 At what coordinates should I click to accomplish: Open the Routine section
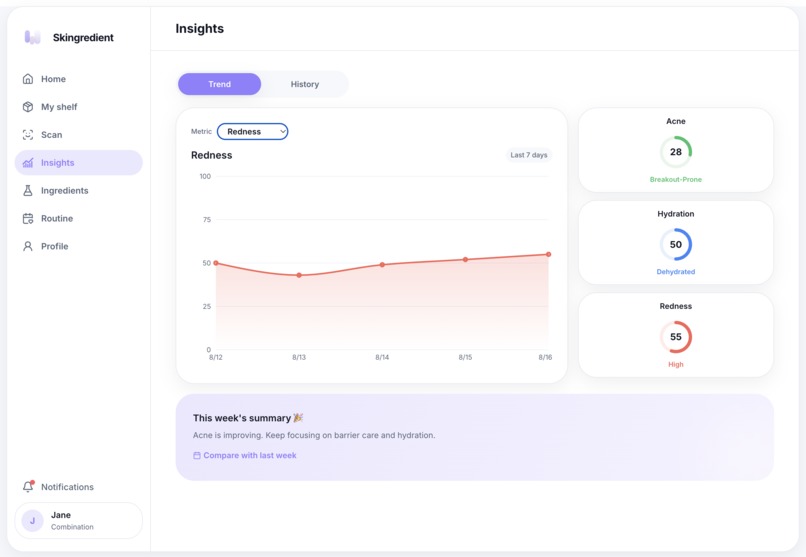pos(79,218)
